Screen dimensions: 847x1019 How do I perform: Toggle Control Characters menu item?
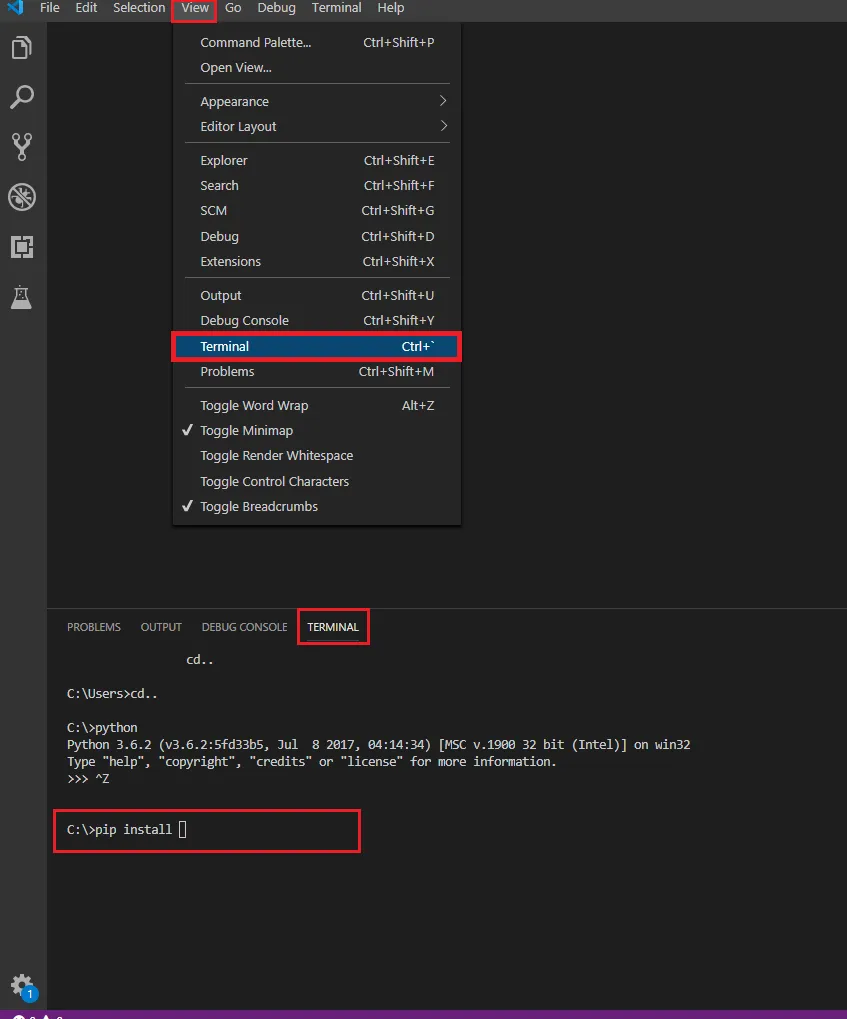coord(317,482)
